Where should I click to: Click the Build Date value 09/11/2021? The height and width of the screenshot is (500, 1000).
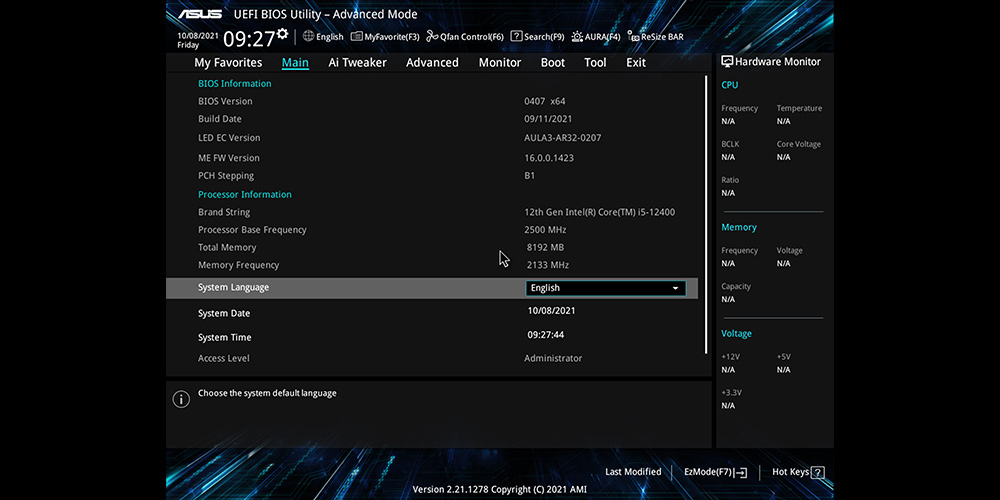[548, 119]
